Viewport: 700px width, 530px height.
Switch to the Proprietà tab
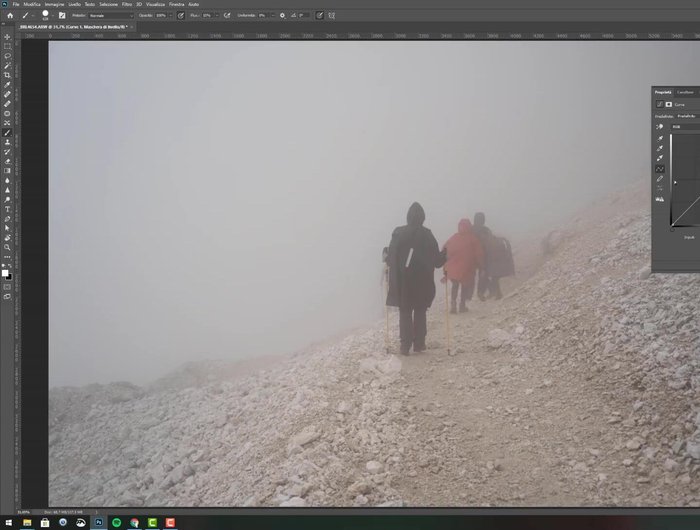pos(663,92)
